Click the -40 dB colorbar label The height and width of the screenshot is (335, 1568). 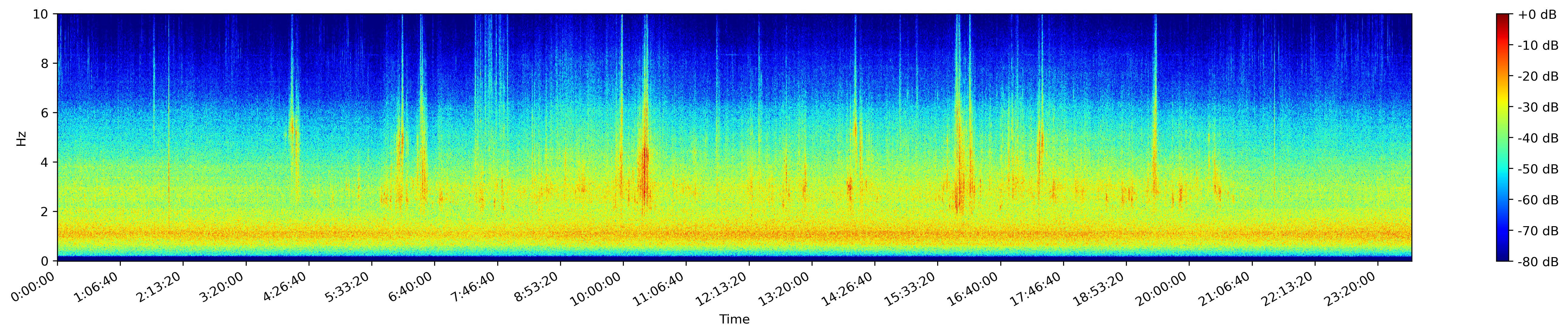coord(1538,138)
